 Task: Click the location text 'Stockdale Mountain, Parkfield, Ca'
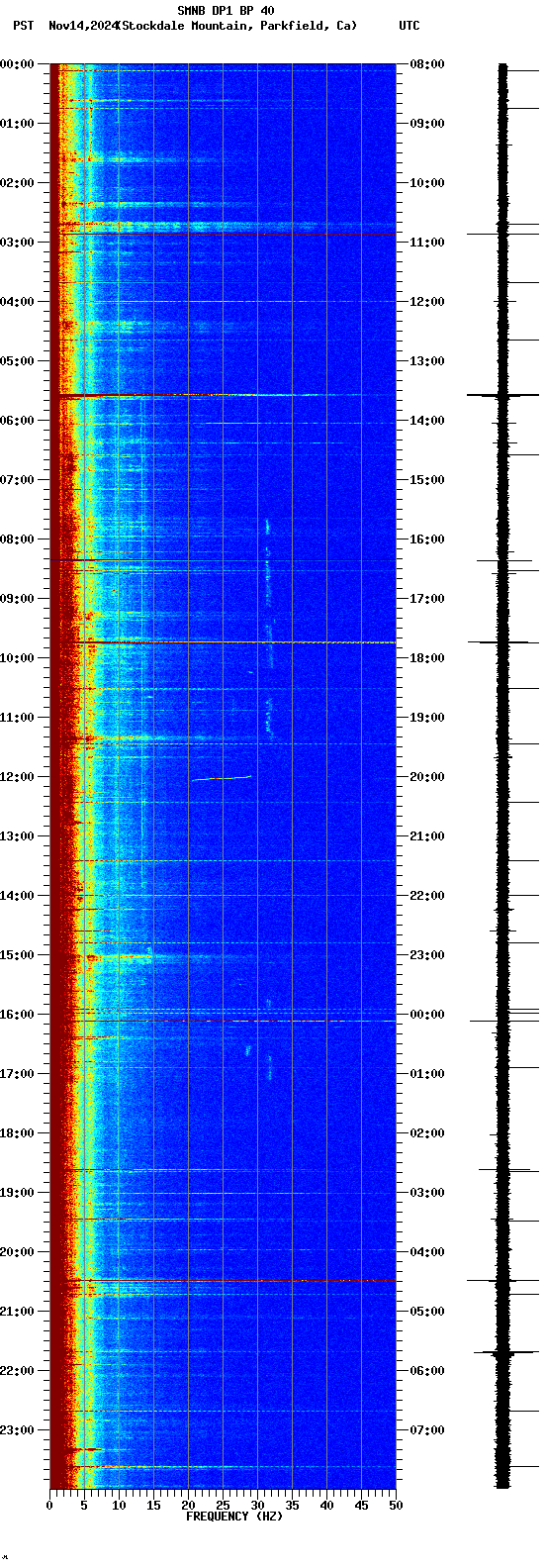[x=236, y=26]
